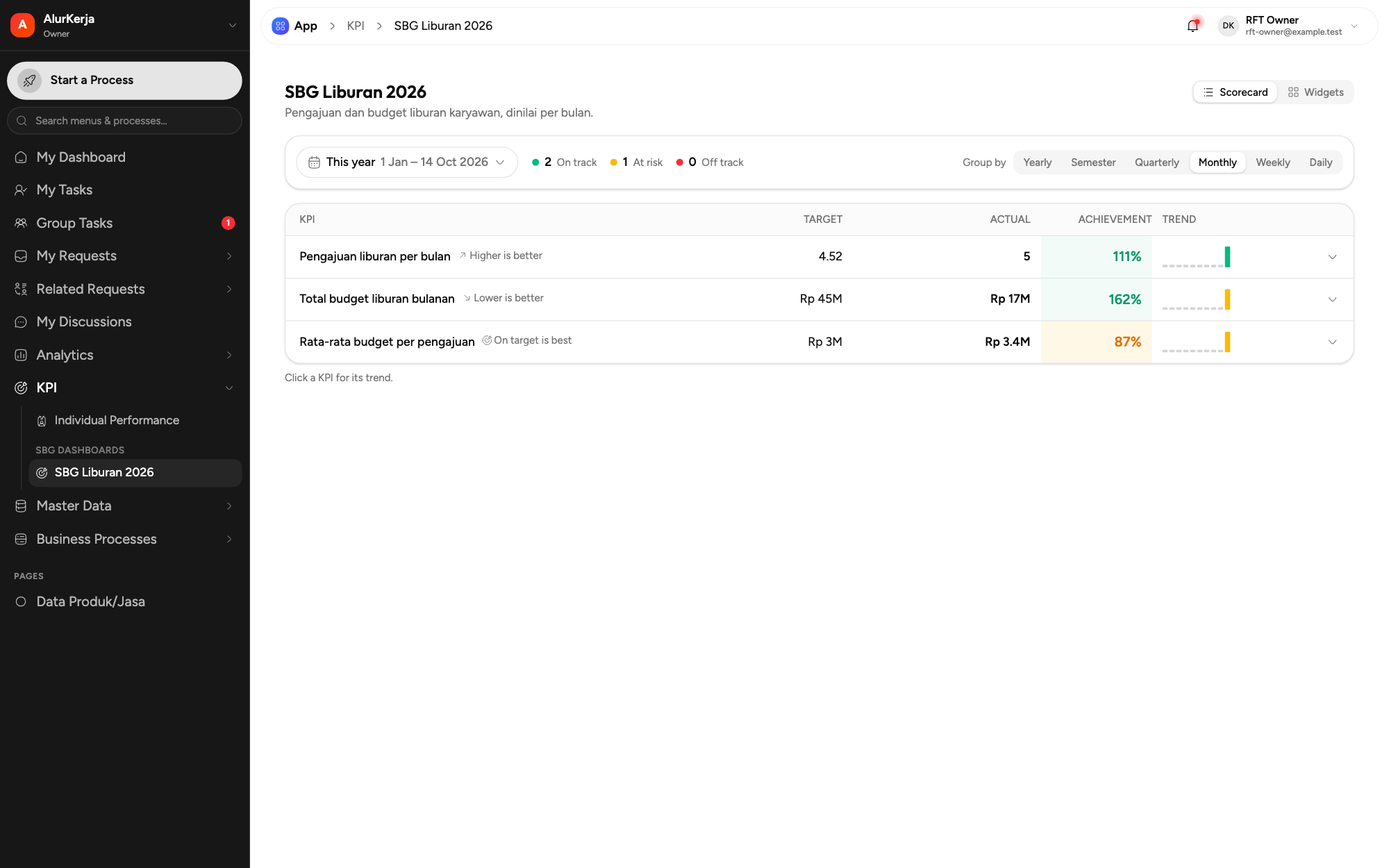
Task: Open the This year date range dropdown
Action: [407, 162]
